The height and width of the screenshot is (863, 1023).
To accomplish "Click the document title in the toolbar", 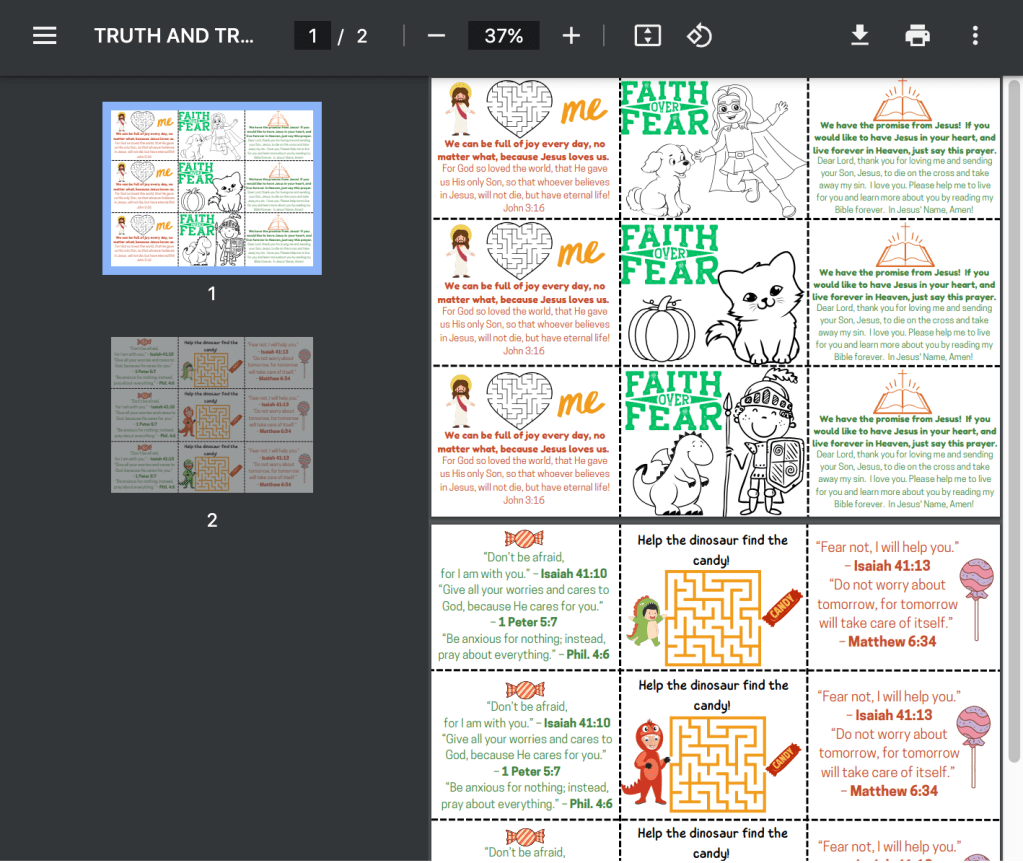I will coord(174,36).
